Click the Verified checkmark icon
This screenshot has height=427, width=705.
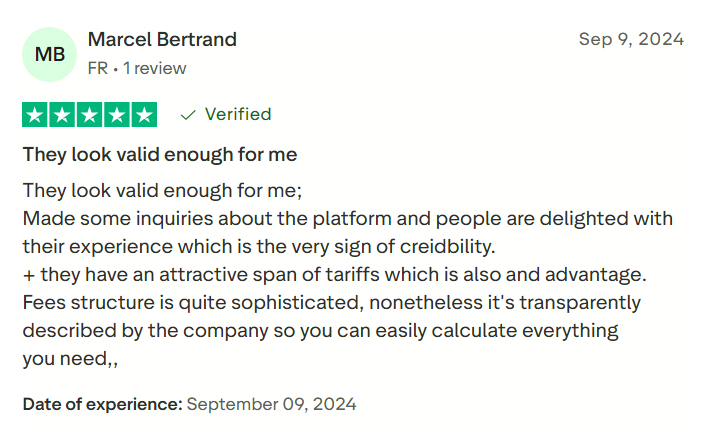(187, 115)
